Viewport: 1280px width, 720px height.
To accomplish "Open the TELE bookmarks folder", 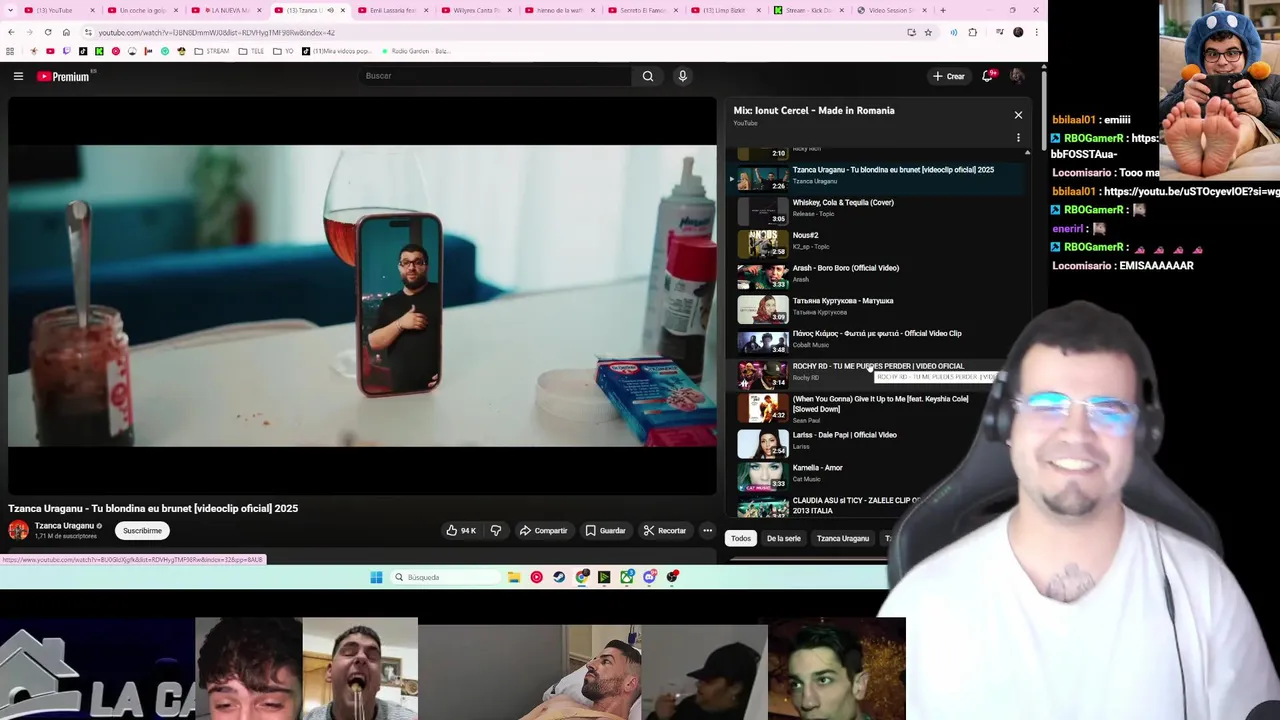I will (252, 51).
